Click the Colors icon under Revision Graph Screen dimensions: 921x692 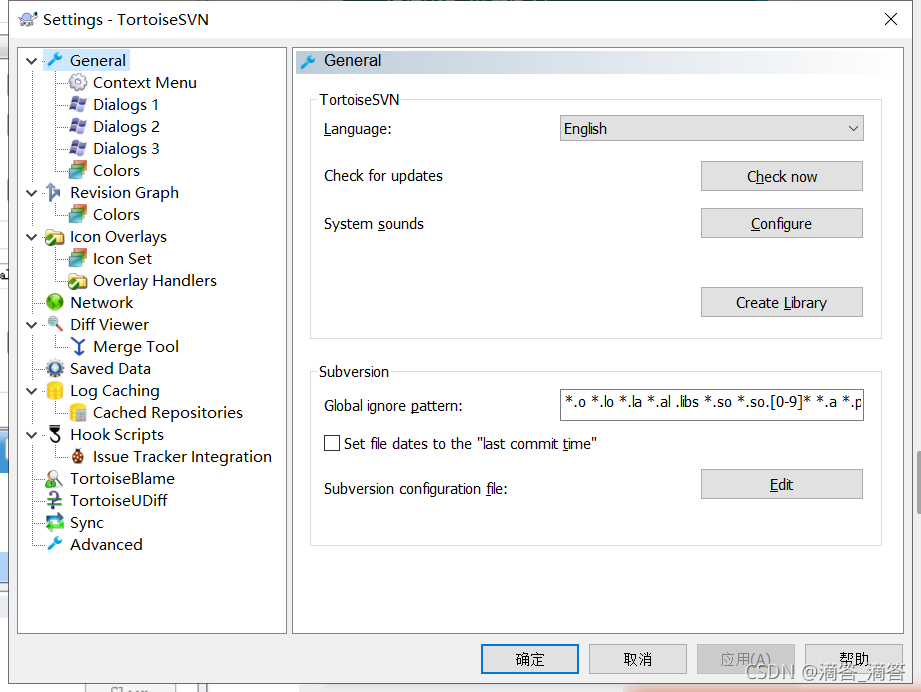[x=78, y=214]
